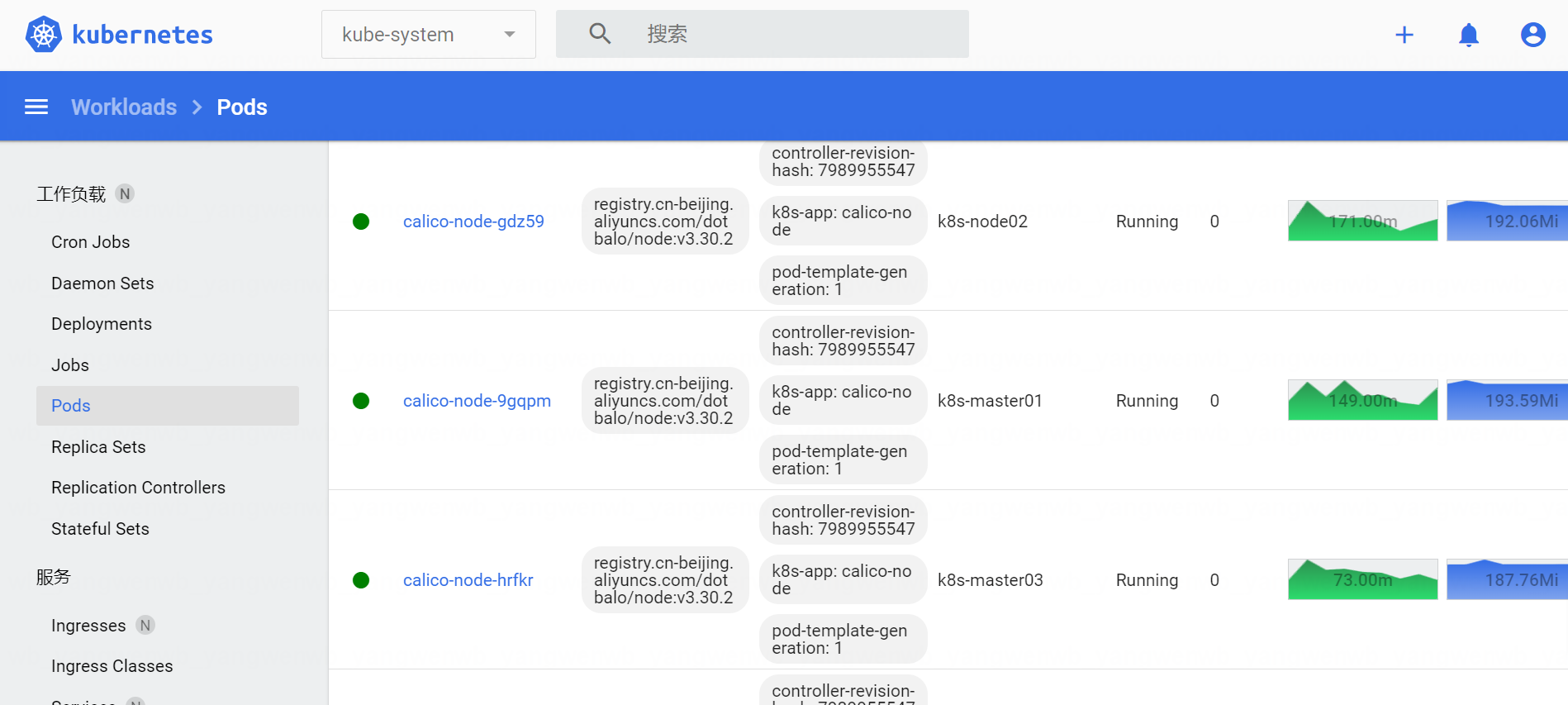Open the notifications bell

(x=1468, y=35)
